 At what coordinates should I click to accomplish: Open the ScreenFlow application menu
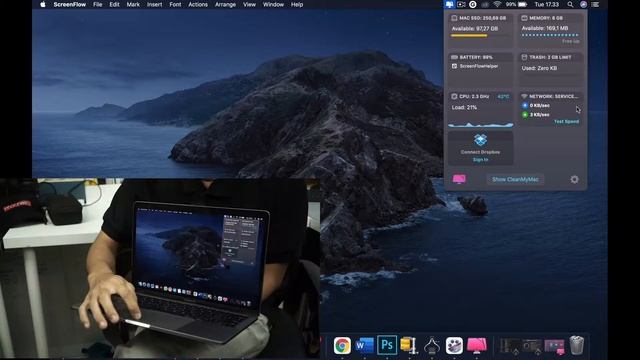click(x=69, y=4)
